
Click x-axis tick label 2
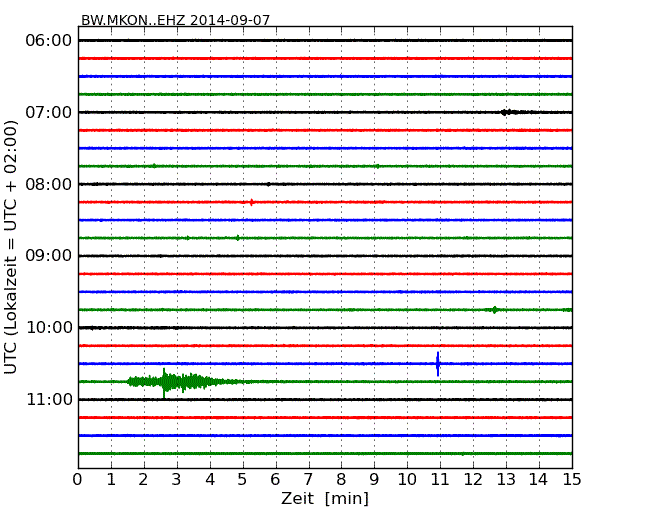pos(143,479)
